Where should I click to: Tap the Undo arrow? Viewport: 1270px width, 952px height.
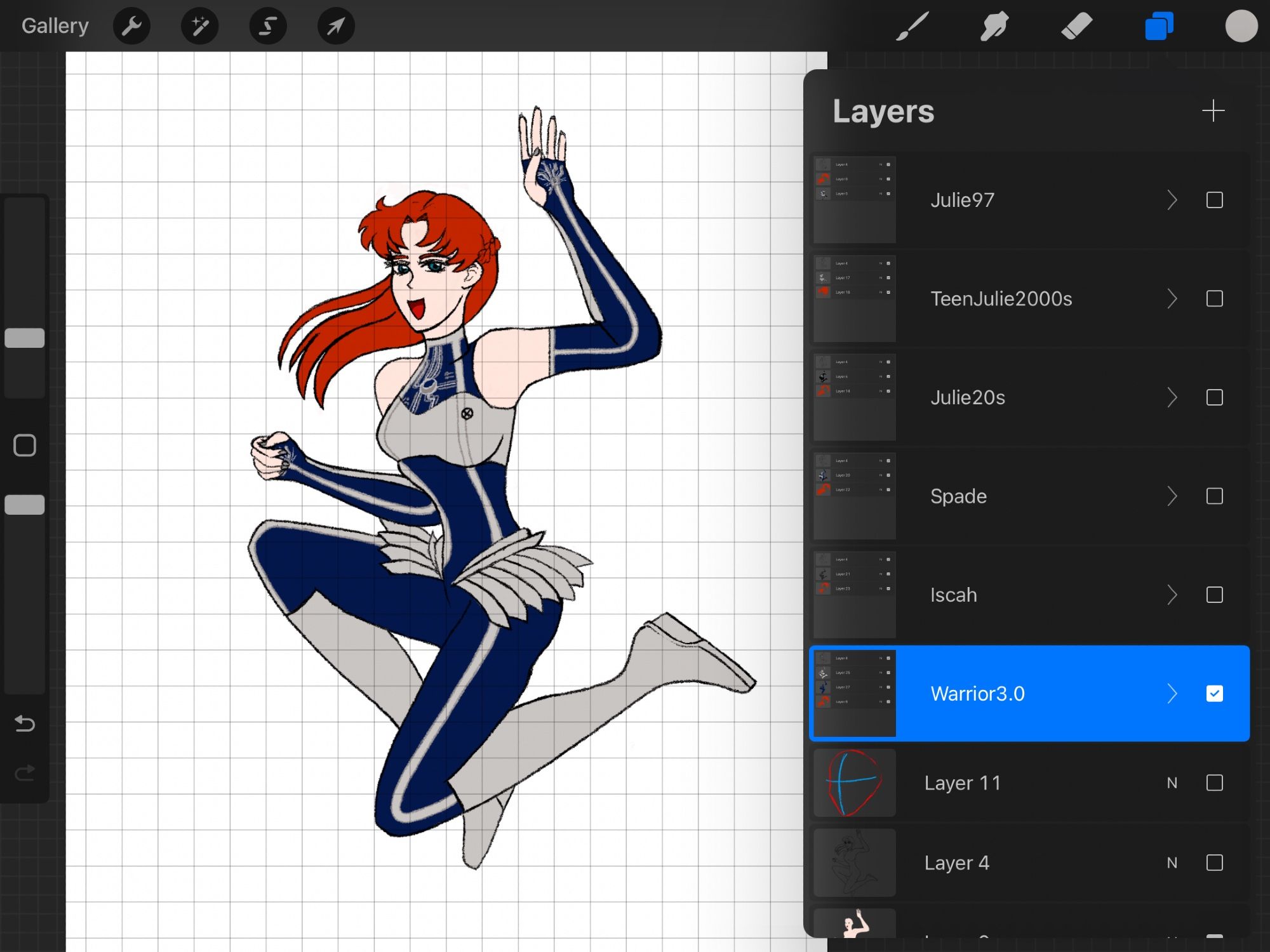(x=25, y=724)
